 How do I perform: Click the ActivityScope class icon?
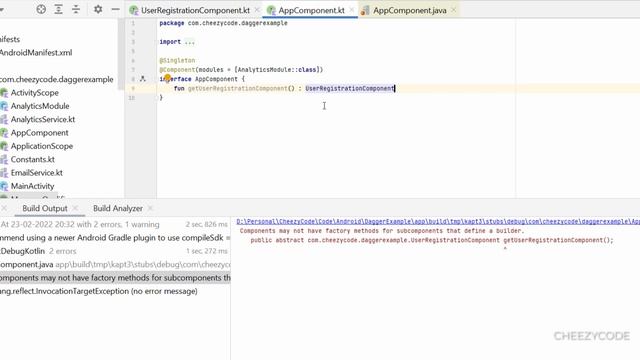coord(4,93)
